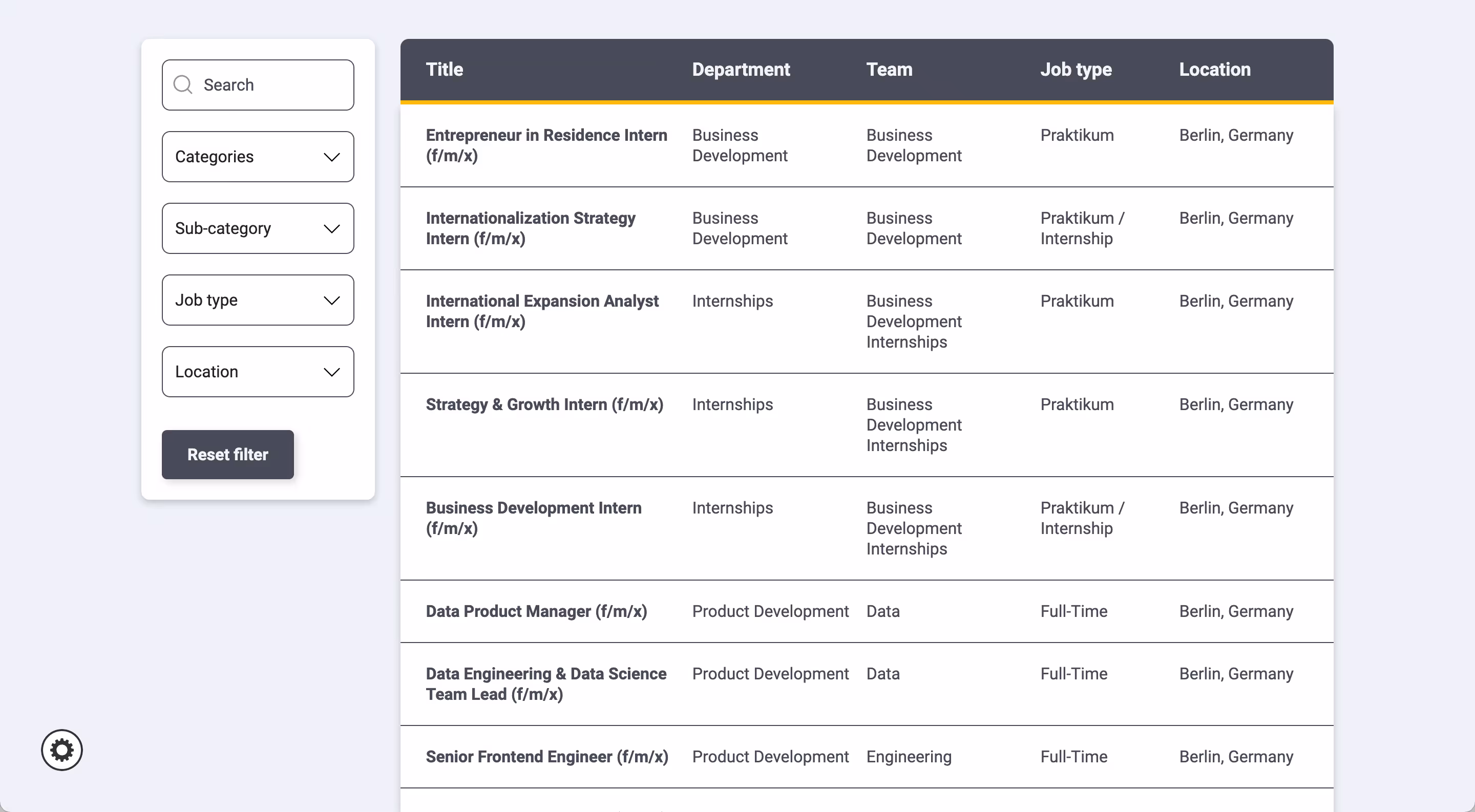
Task: Click Business Development Internships in International Expansion row
Action: tap(914, 322)
